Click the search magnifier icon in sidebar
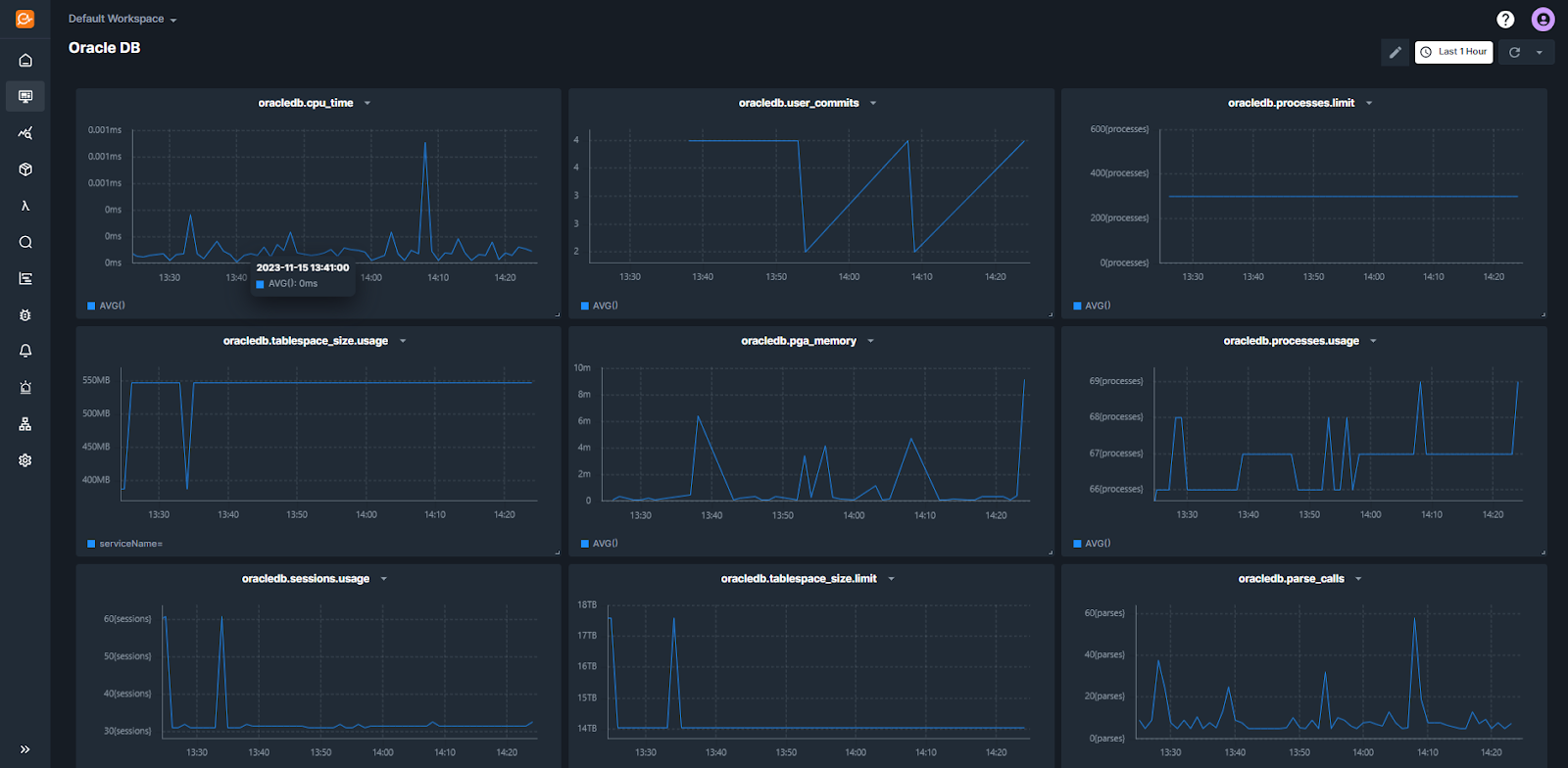Viewport: 1568px width, 768px height. [25, 242]
